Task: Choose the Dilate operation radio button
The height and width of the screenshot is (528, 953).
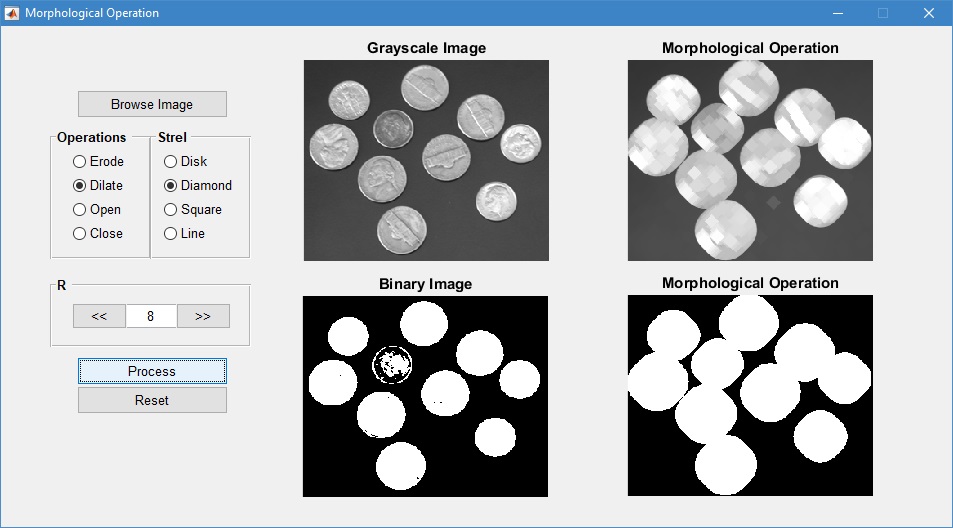Action: [x=80, y=185]
